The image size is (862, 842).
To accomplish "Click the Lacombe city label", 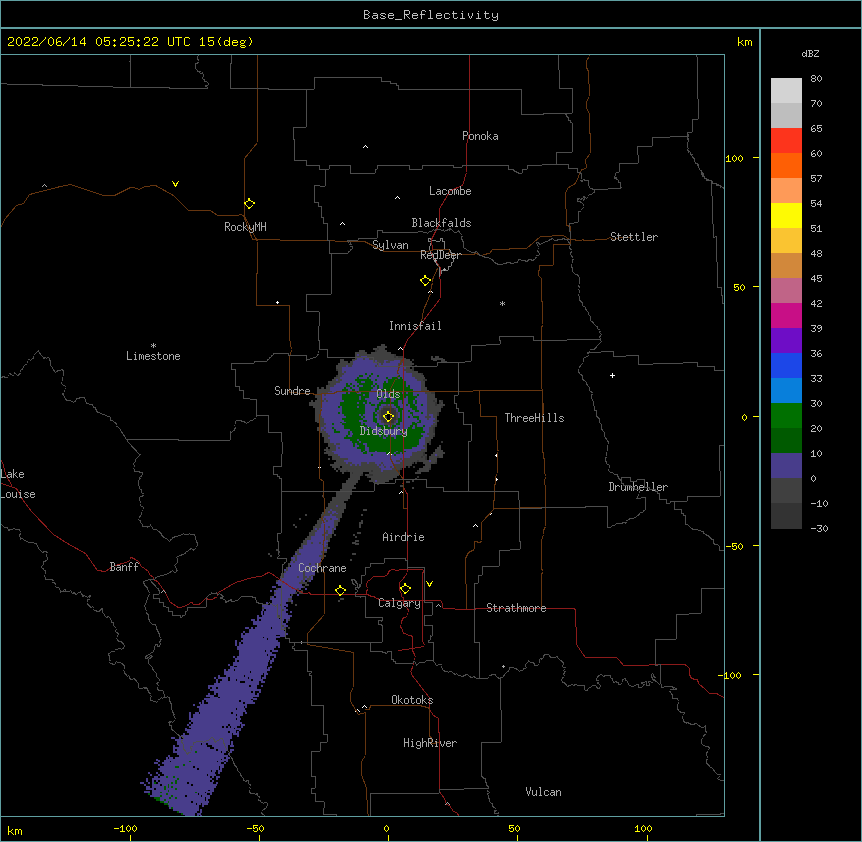I will pos(450,191).
